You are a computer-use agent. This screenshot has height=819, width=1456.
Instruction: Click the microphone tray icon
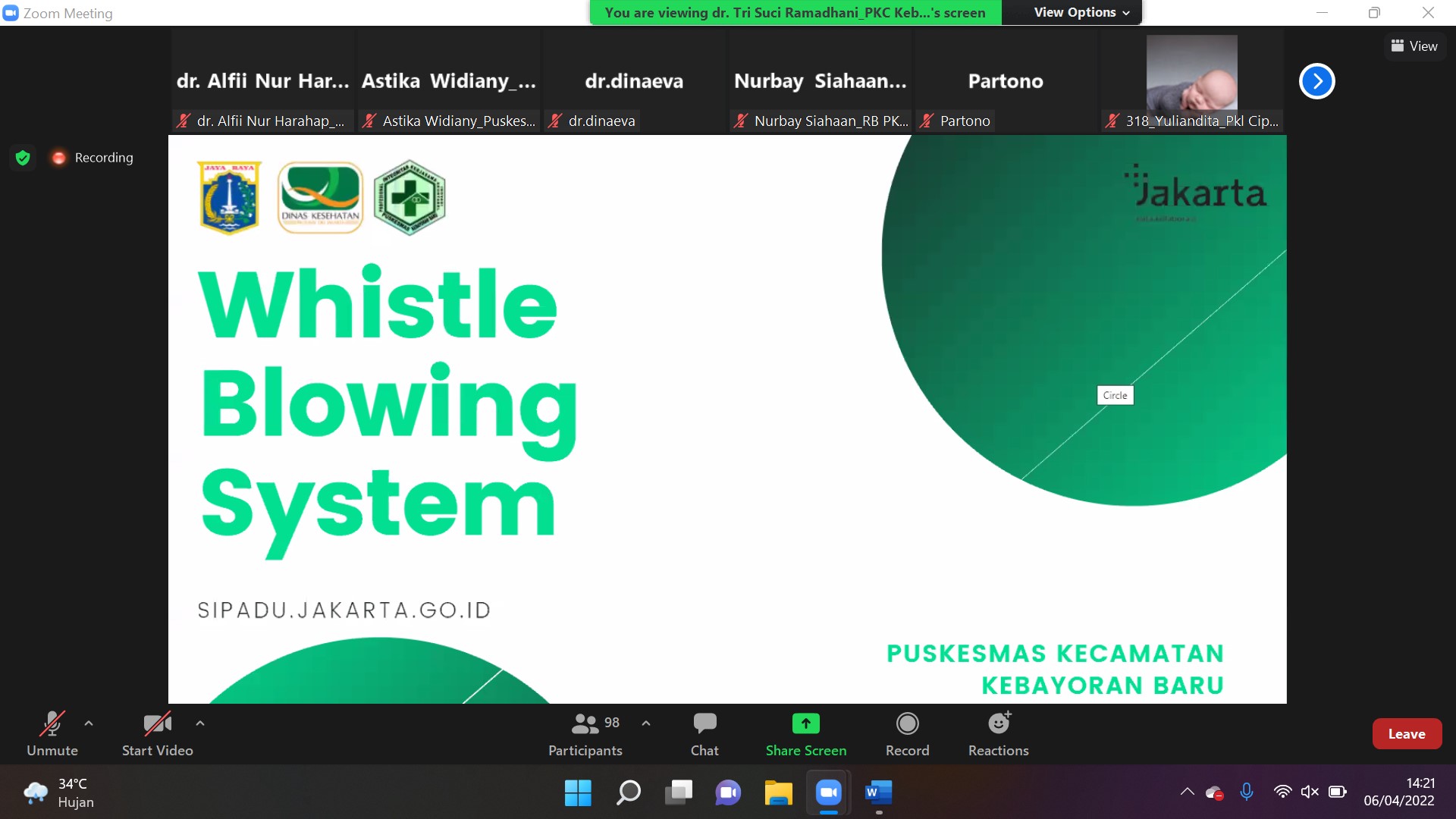[1247, 792]
